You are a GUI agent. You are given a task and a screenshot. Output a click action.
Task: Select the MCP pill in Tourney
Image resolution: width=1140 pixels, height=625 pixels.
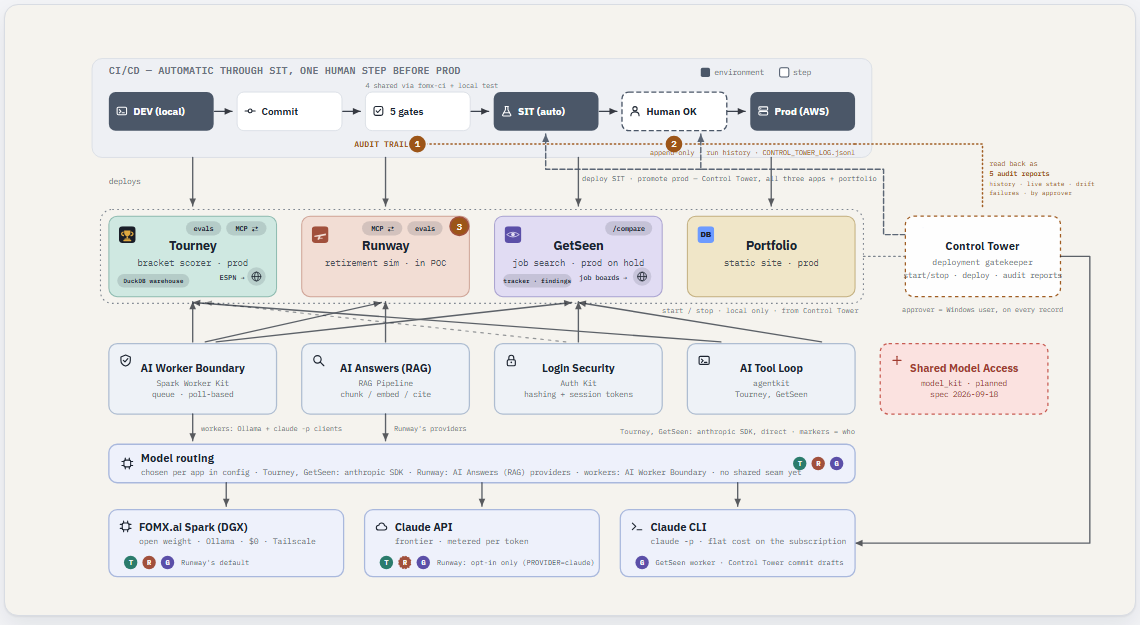[246, 228]
